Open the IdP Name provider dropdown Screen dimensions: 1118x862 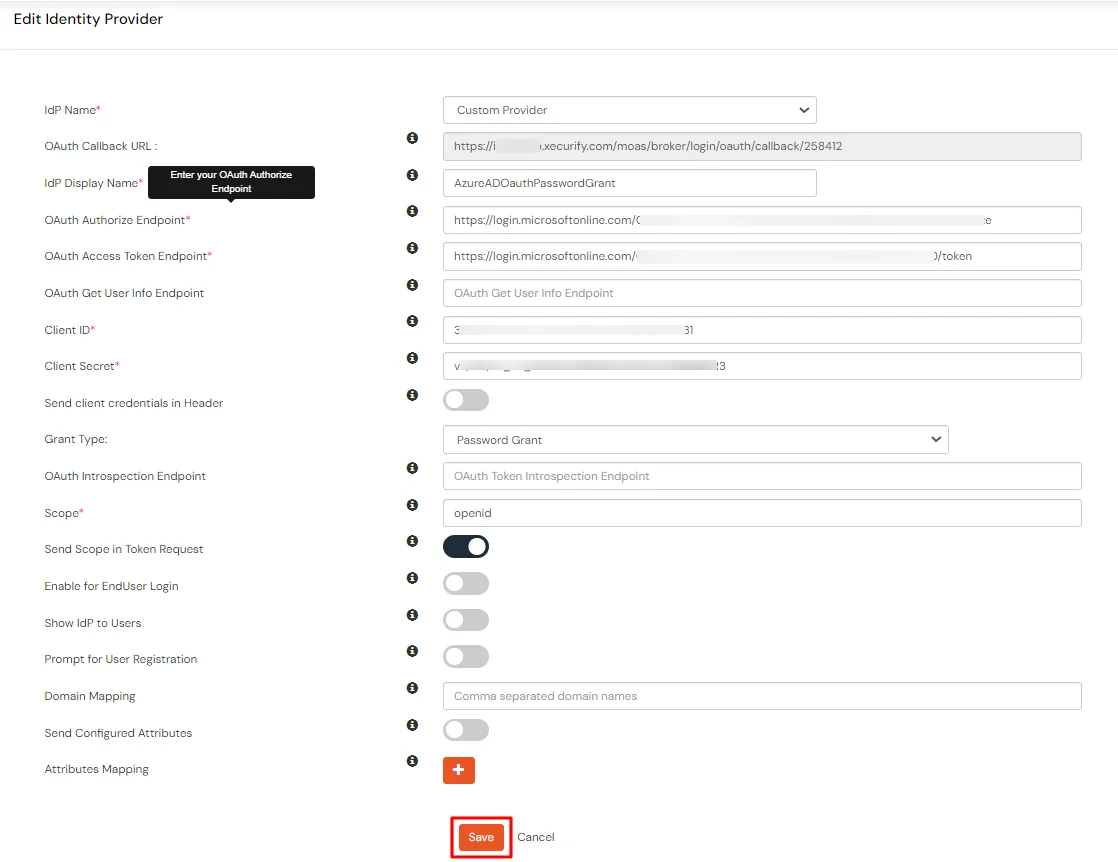630,110
